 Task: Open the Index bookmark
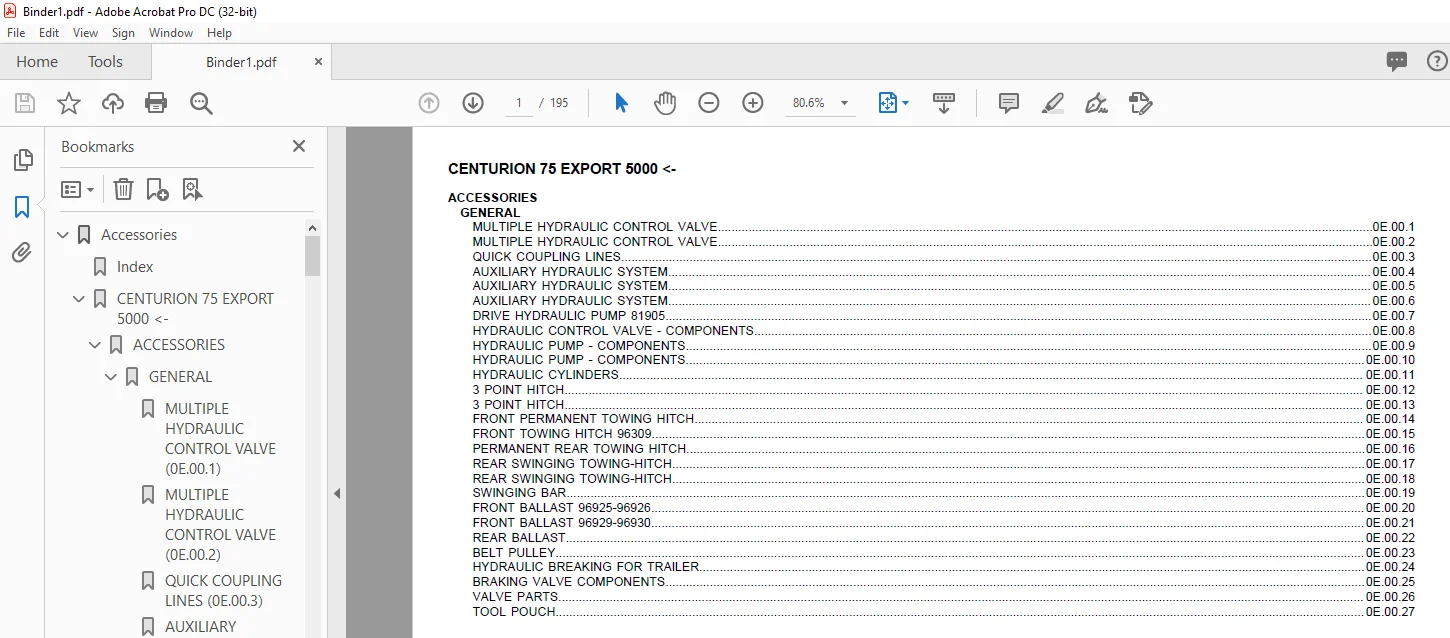135,267
